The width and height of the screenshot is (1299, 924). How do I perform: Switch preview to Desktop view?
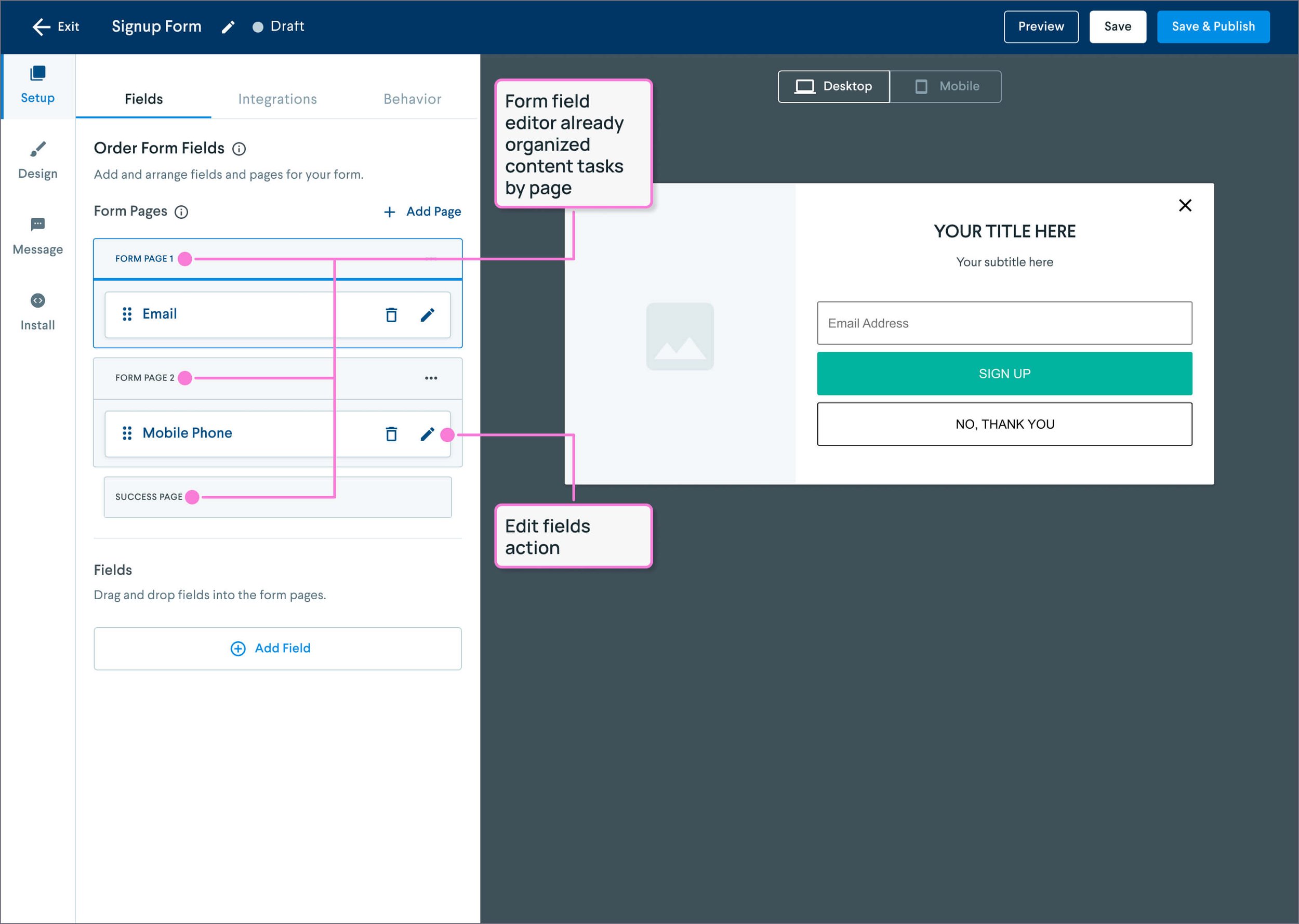coord(833,86)
